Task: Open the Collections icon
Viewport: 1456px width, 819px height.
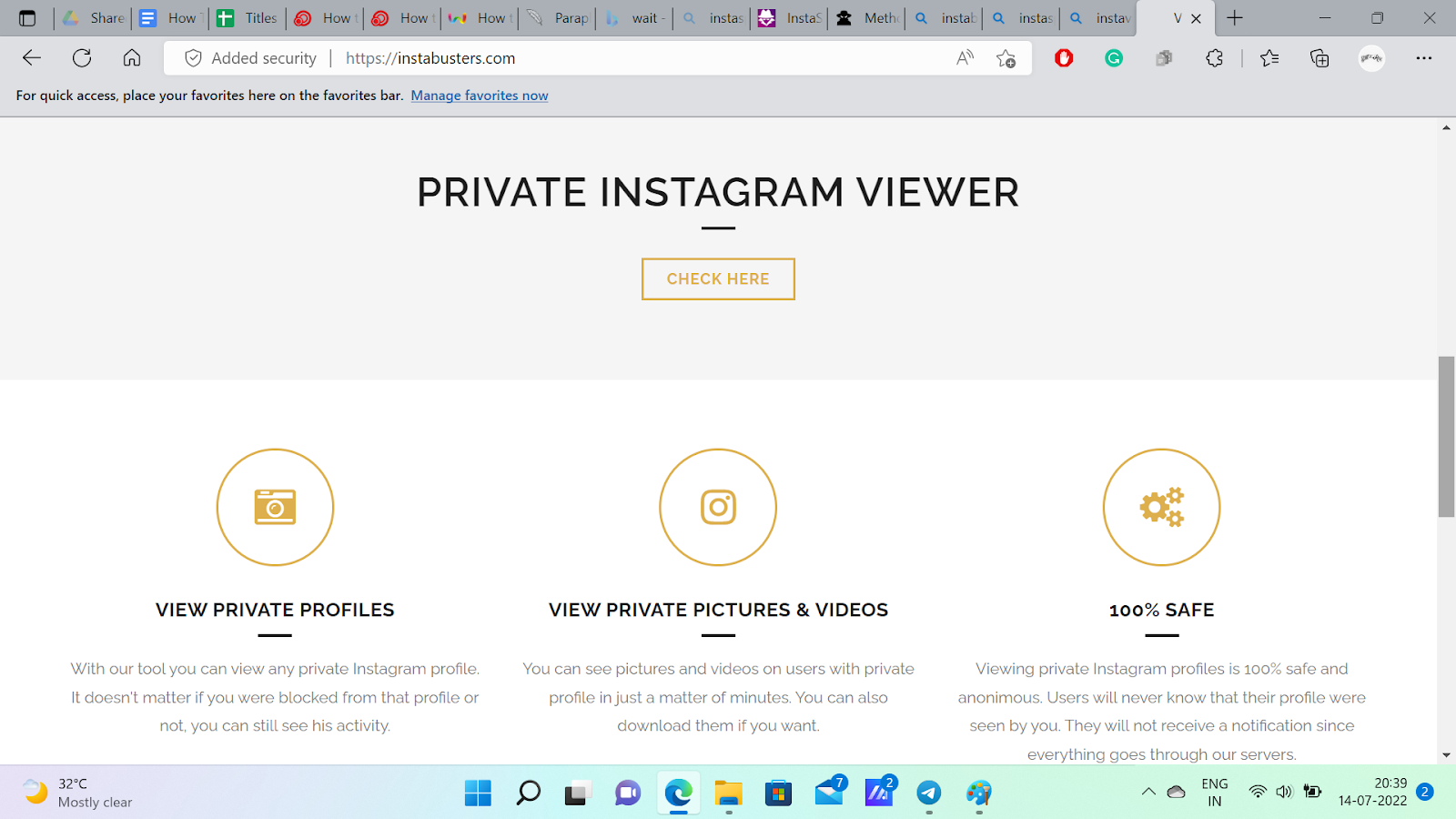Action: [1319, 58]
